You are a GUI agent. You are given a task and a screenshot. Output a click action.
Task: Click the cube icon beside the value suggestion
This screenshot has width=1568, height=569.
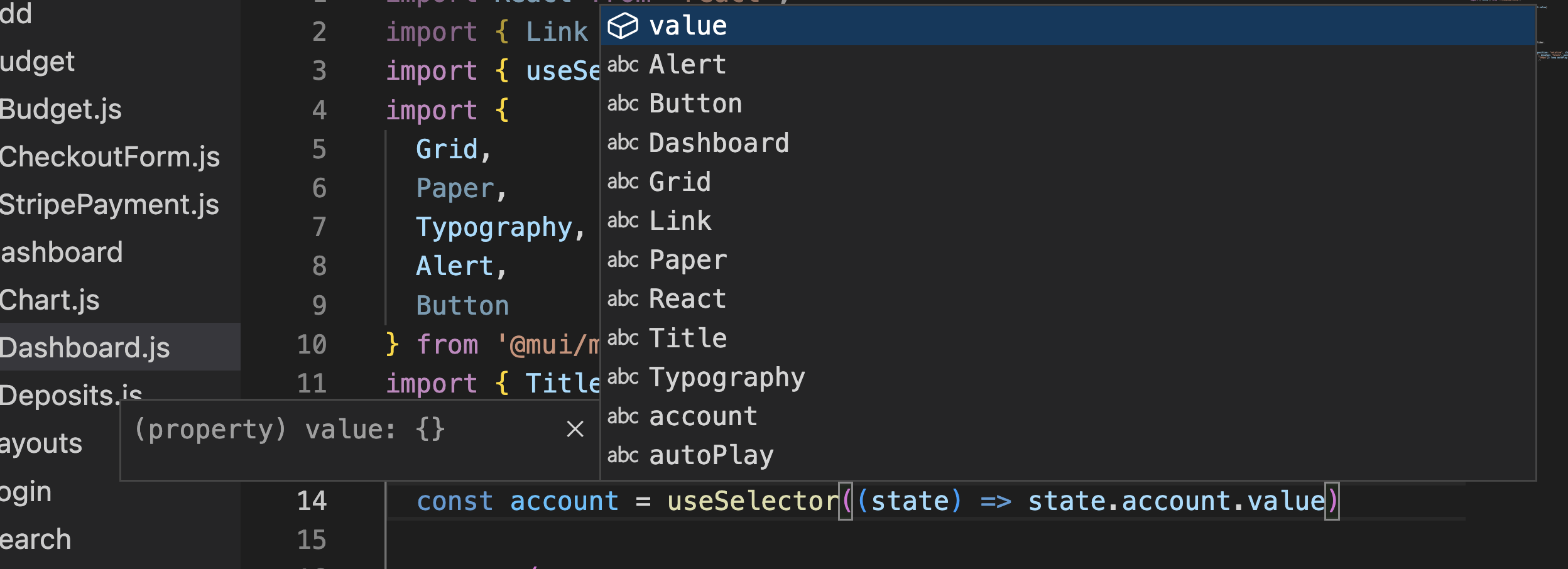coord(624,26)
